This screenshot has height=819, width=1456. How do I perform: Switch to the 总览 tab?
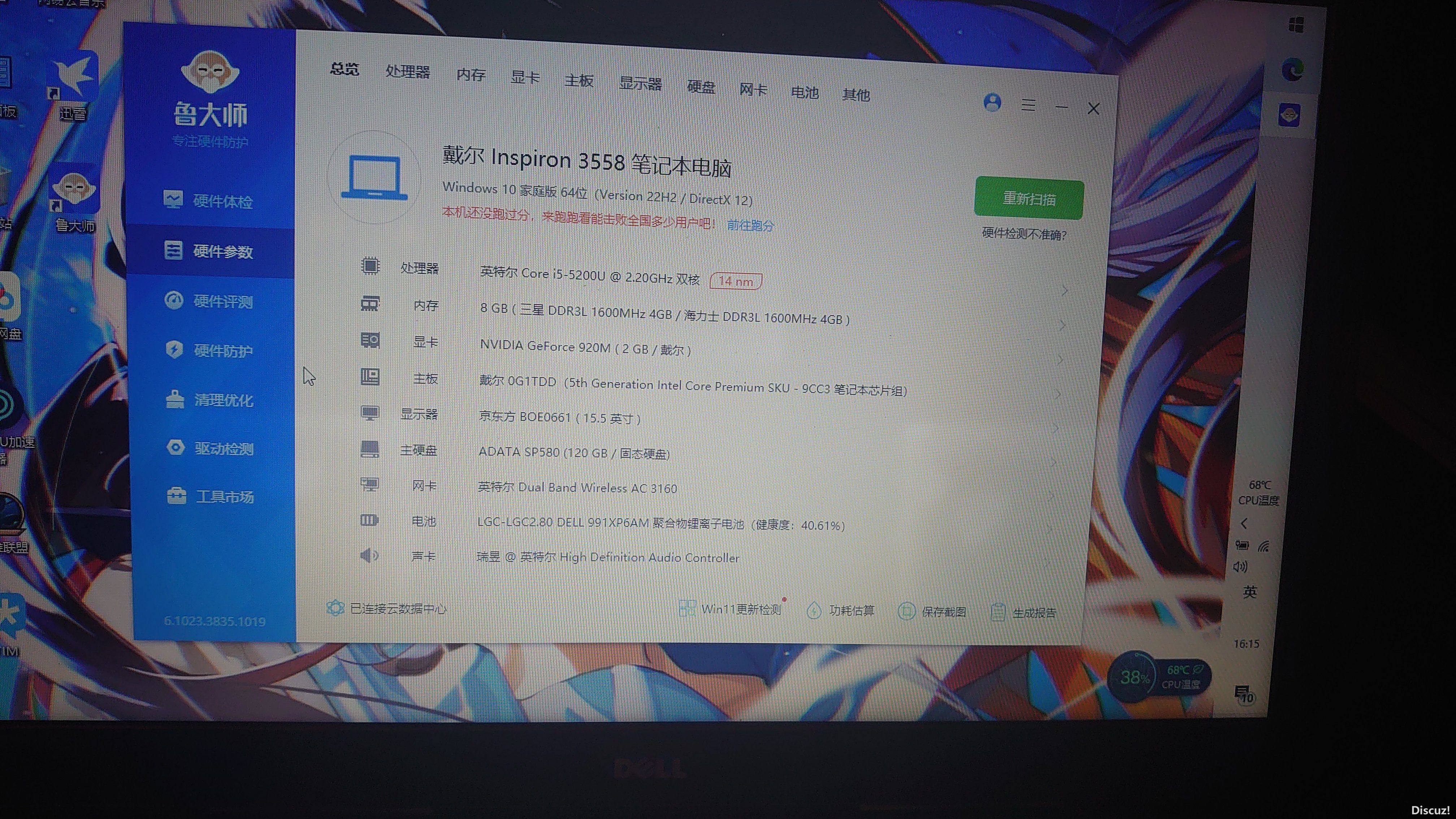(x=344, y=70)
